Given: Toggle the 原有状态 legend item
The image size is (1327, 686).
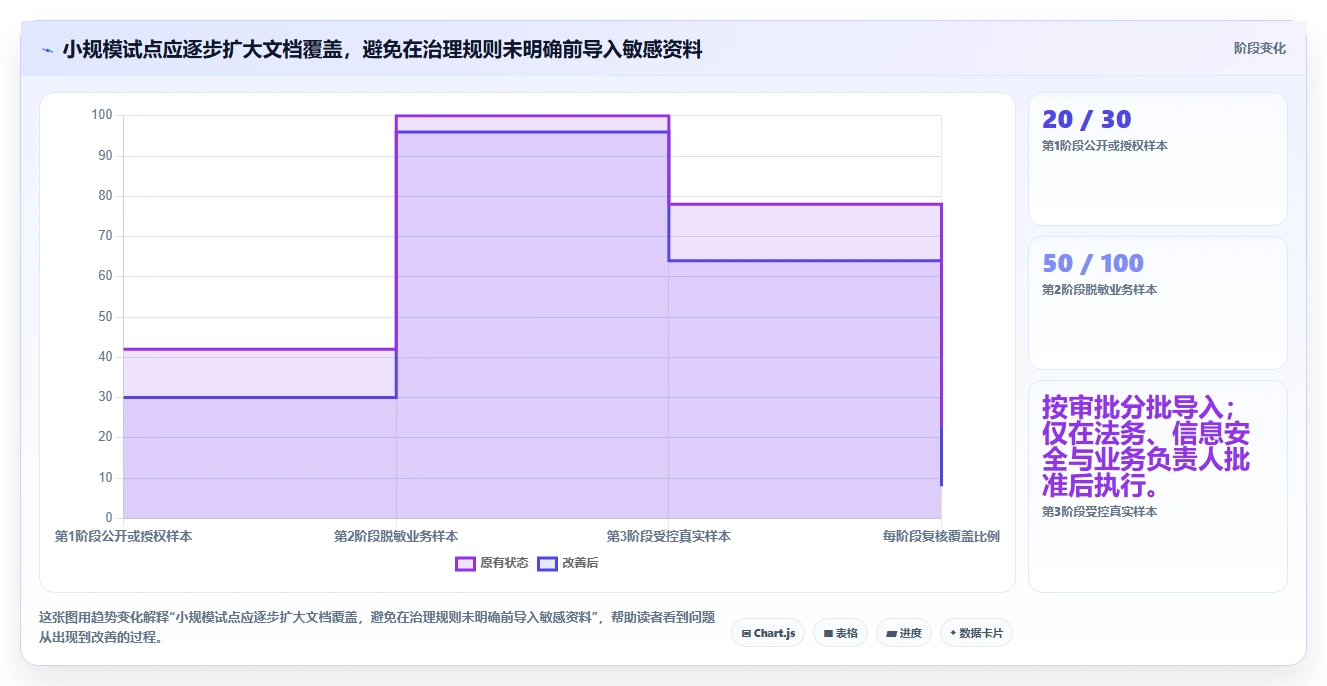Looking at the screenshot, I should 492,563.
